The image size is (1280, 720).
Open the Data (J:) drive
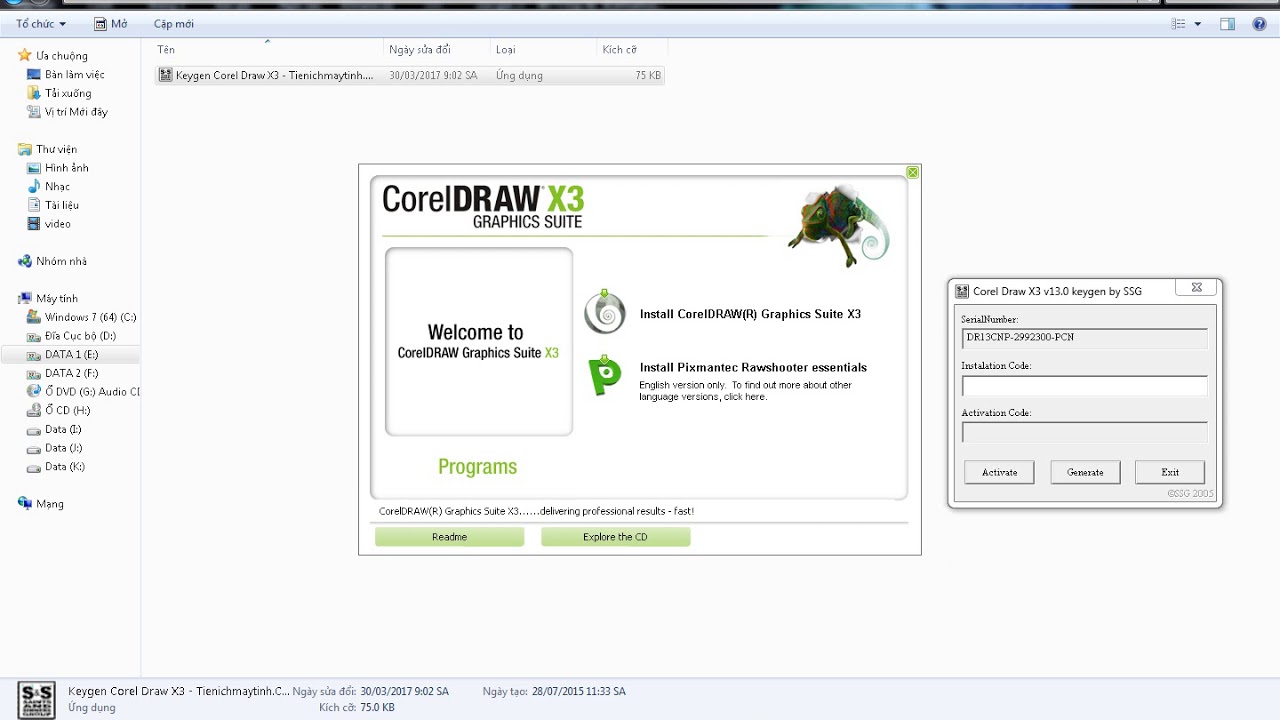click(55, 448)
